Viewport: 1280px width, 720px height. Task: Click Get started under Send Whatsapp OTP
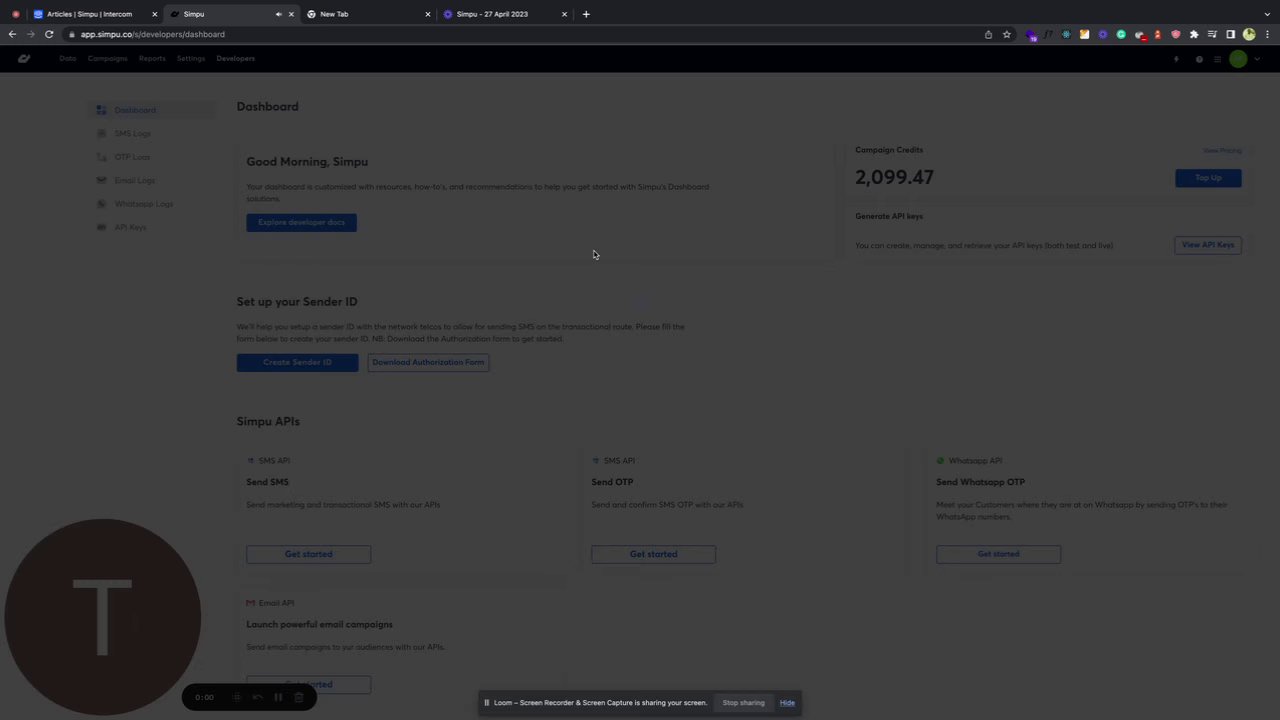pyautogui.click(x=998, y=554)
